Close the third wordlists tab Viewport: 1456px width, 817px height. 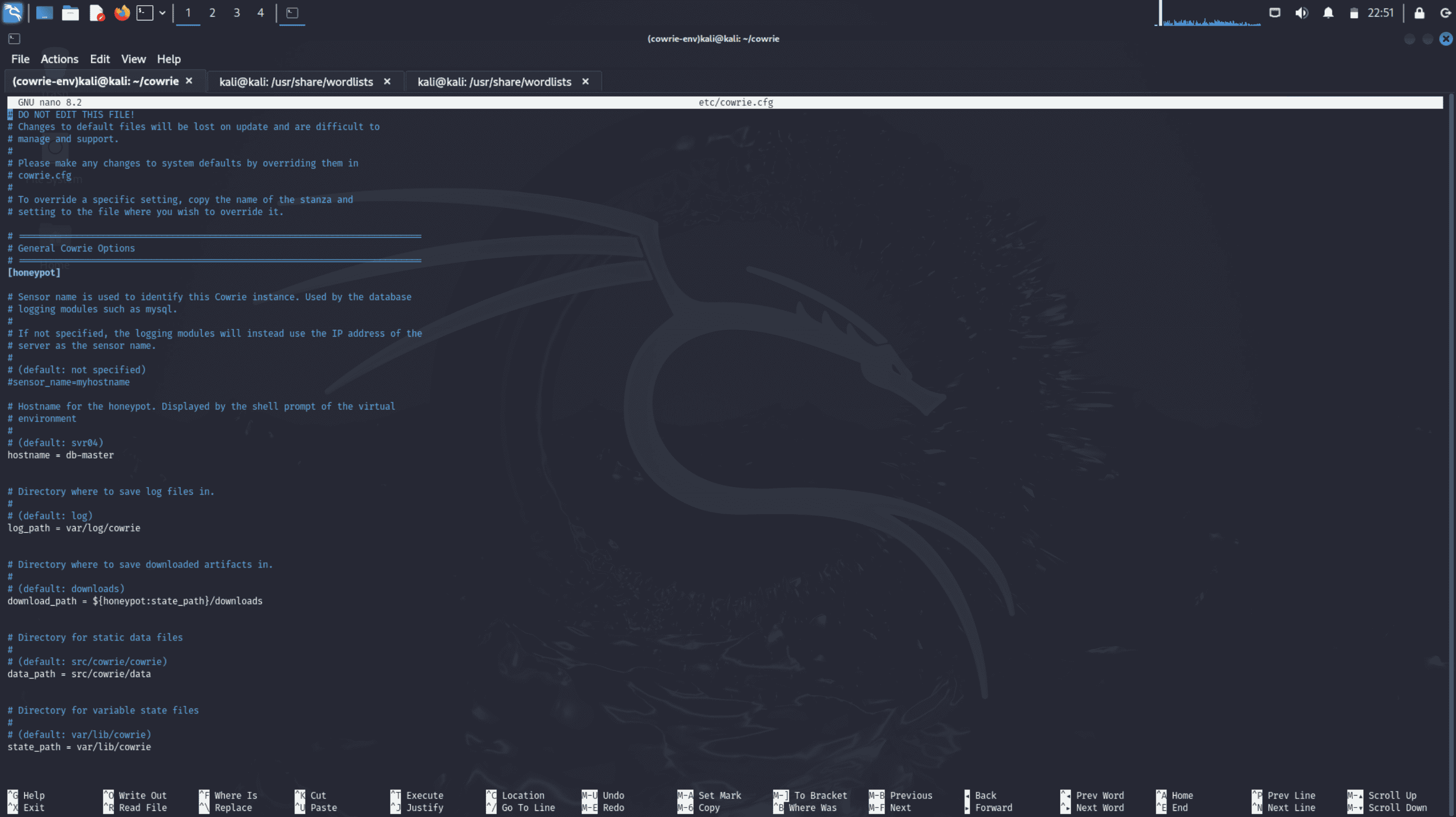pos(586,81)
